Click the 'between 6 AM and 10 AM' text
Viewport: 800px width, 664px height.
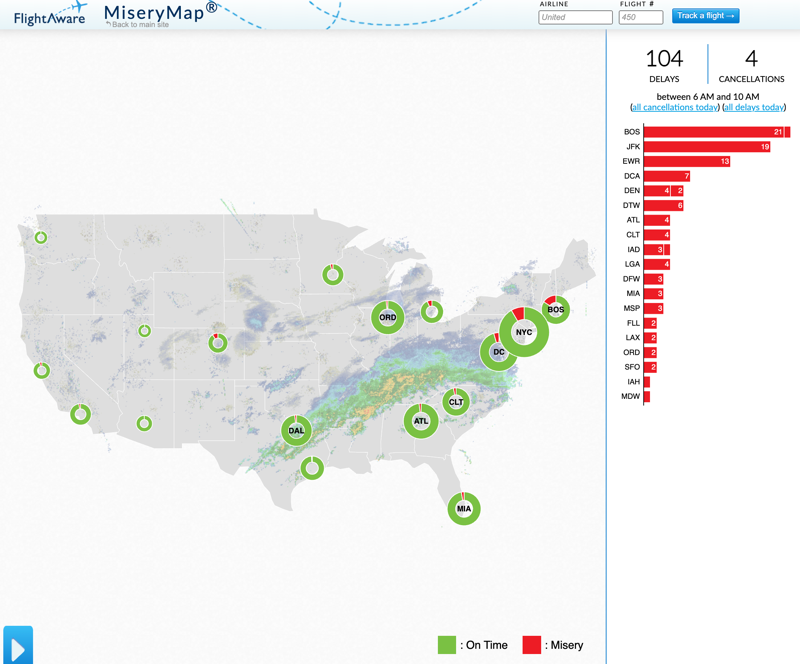[708, 96]
